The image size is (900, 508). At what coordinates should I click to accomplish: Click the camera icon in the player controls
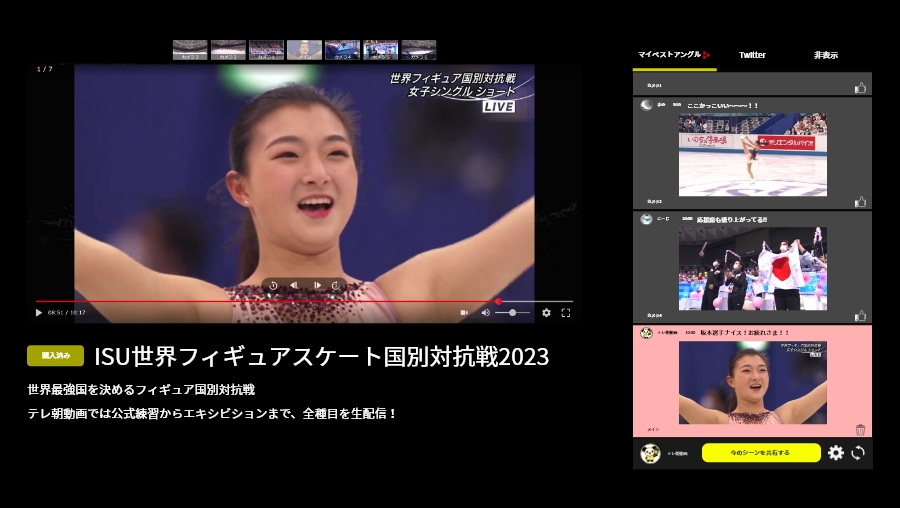point(464,313)
